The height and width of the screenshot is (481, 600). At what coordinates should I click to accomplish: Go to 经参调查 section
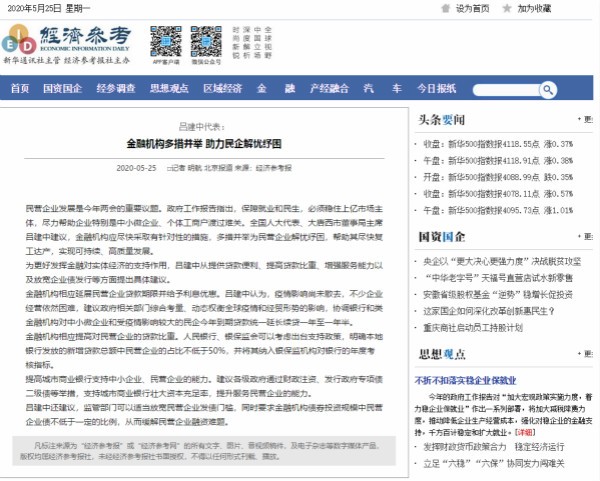point(116,88)
